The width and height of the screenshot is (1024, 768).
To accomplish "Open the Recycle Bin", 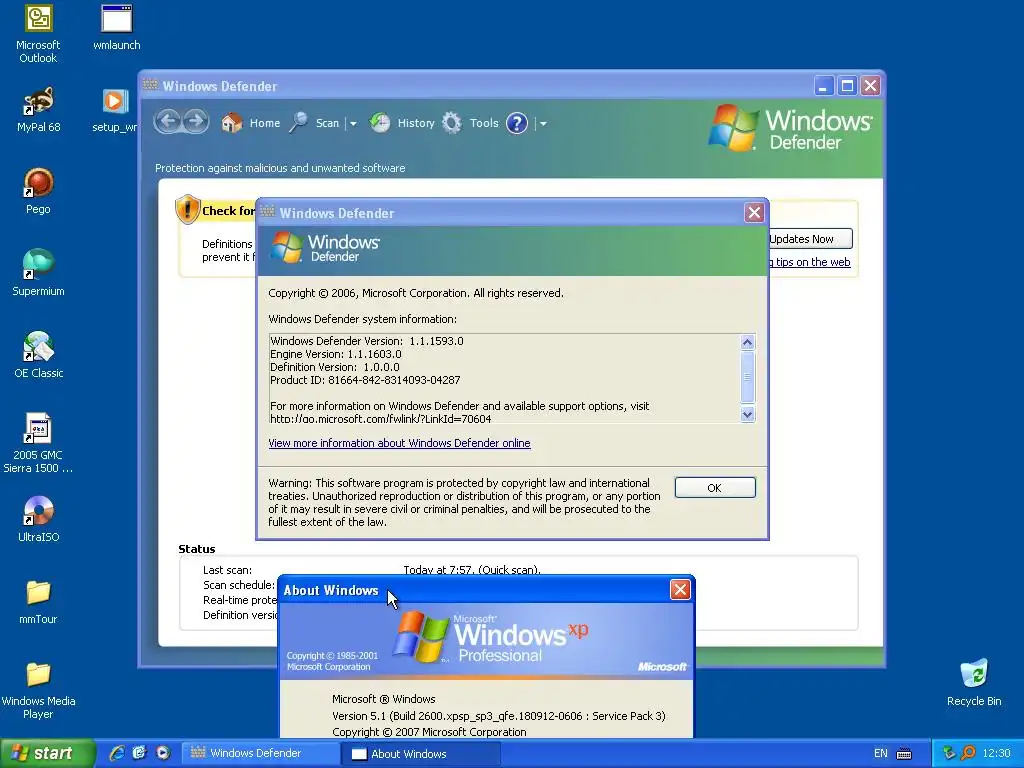I will (974, 683).
